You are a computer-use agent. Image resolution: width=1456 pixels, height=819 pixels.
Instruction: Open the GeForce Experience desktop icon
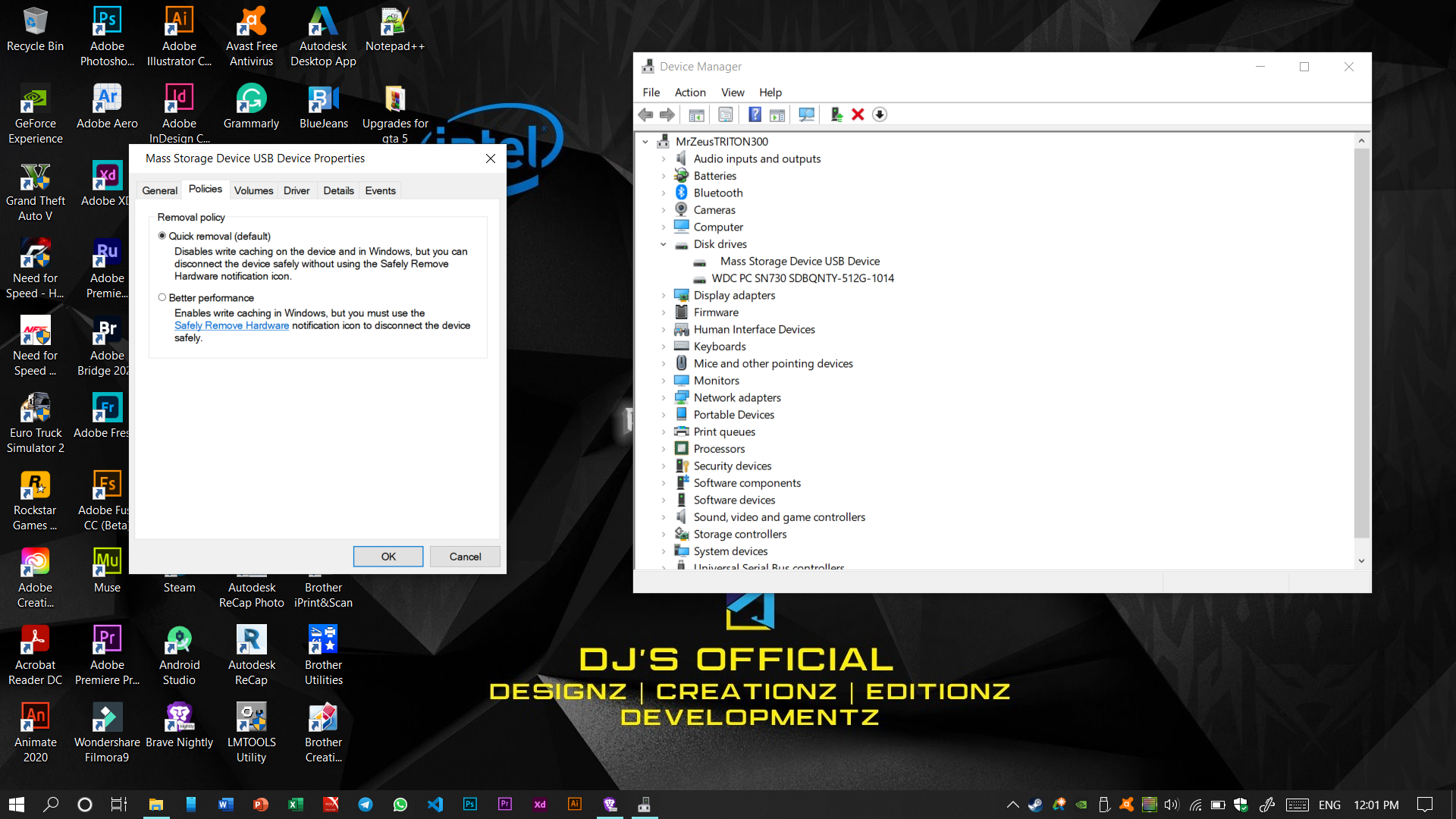tap(35, 115)
